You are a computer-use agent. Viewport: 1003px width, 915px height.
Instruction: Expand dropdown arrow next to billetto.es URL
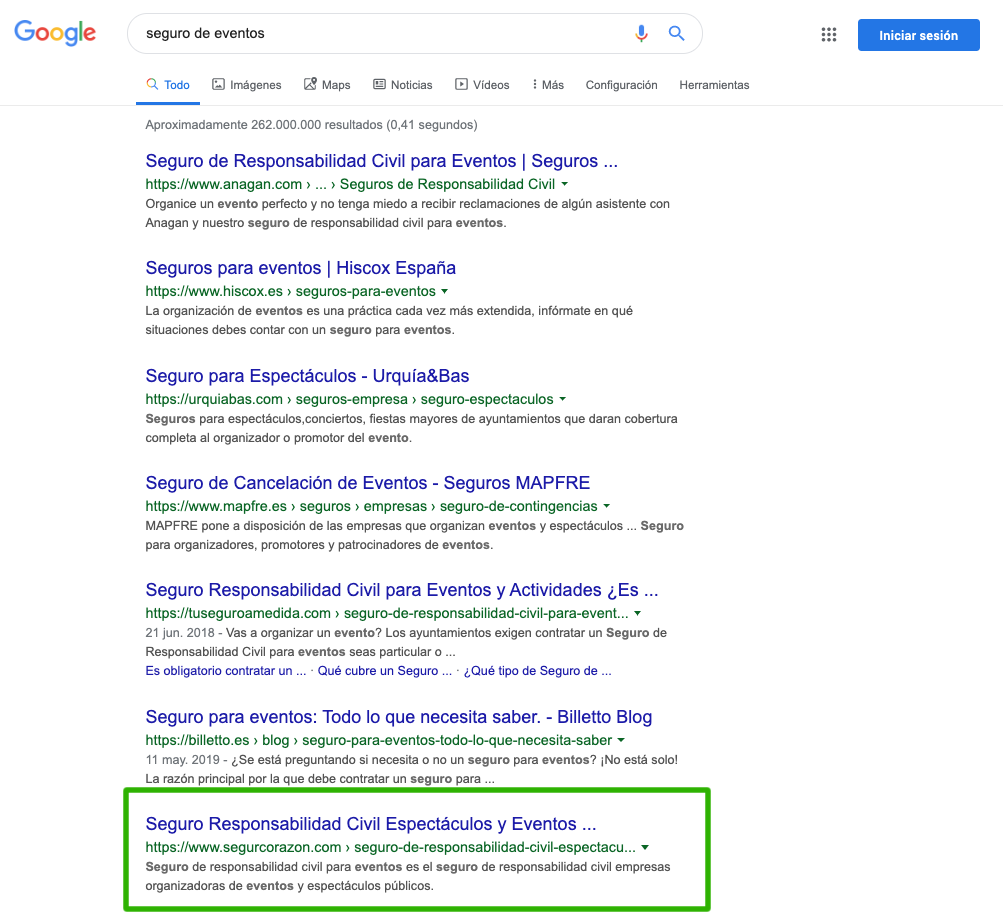point(620,740)
